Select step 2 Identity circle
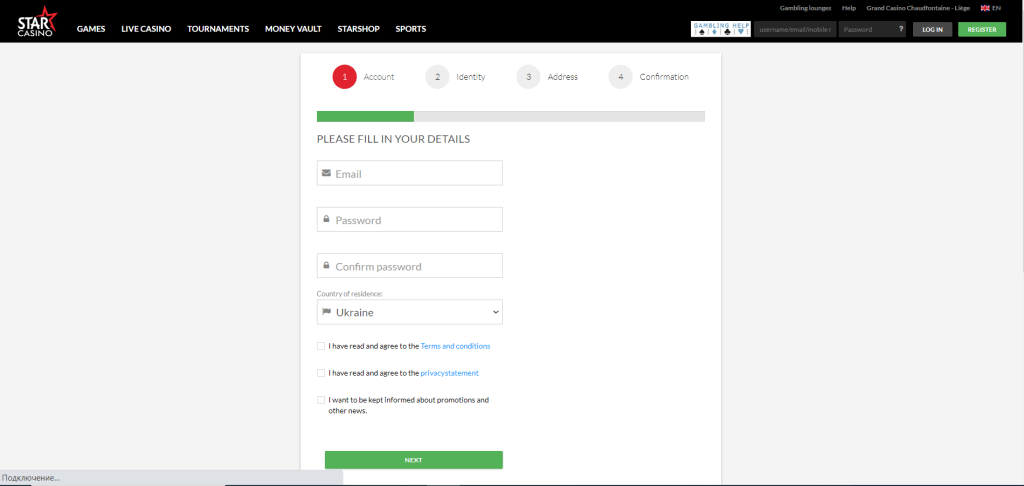 tap(437, 77)
